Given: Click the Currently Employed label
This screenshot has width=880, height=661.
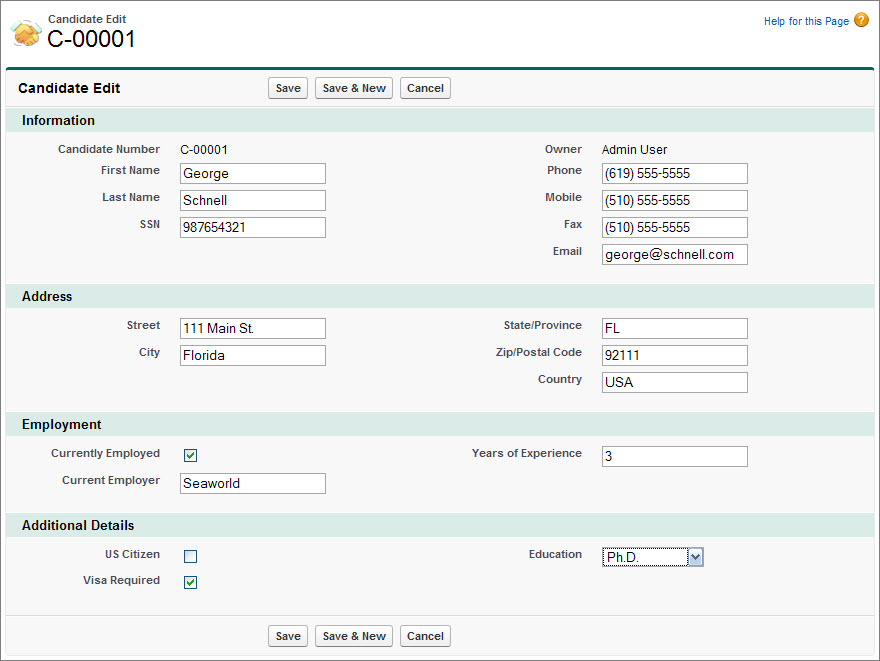Looking at the screenshot, I should click(106, 453).
